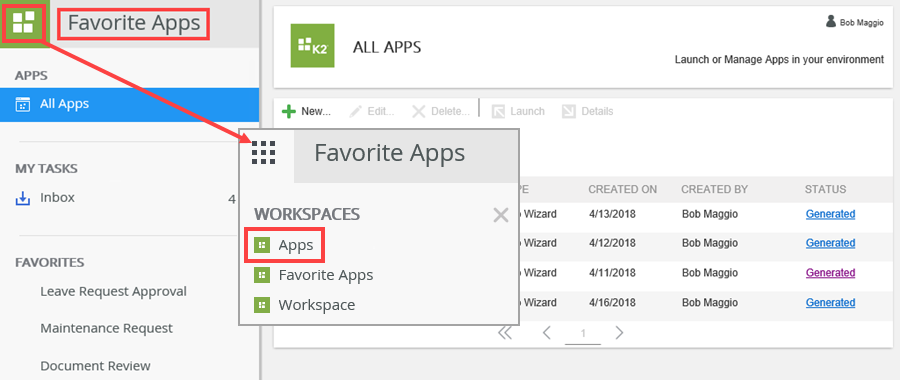Click the Details toolbar button
The width and height of the screenshot is (900, 380).
tap(588, 111)
